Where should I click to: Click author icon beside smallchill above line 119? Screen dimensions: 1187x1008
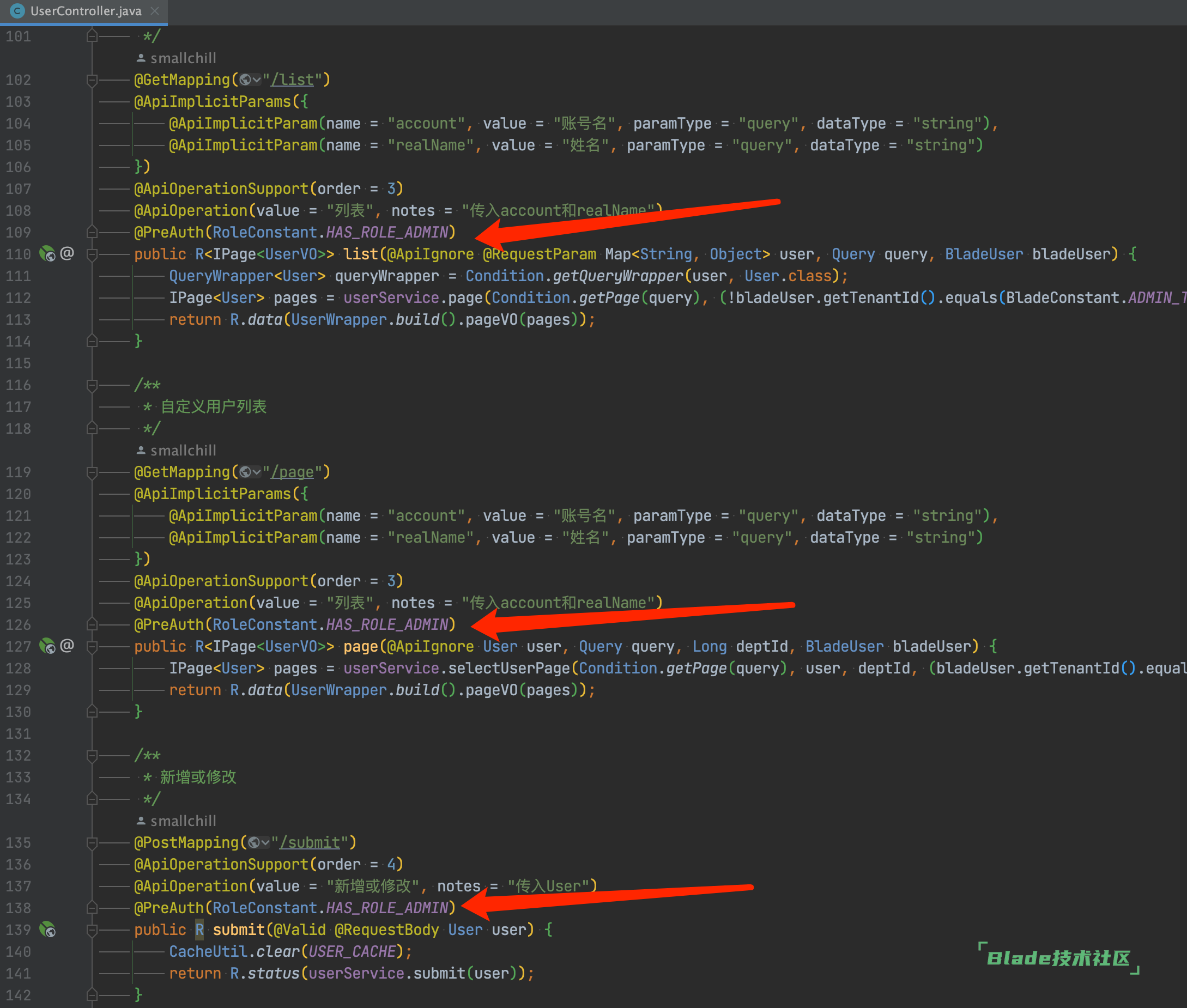pyautogui.click(x=141, y=450)
